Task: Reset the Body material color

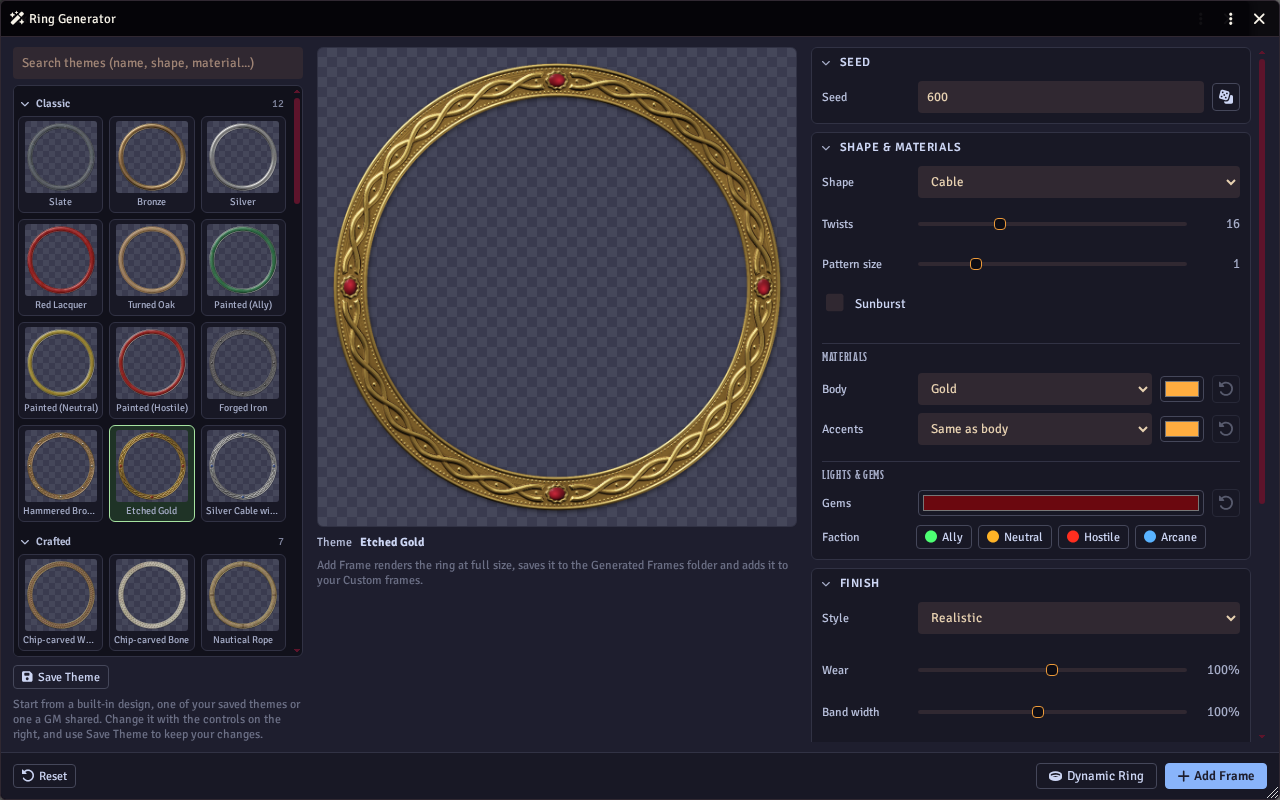Action: [x=1225, y=389]
